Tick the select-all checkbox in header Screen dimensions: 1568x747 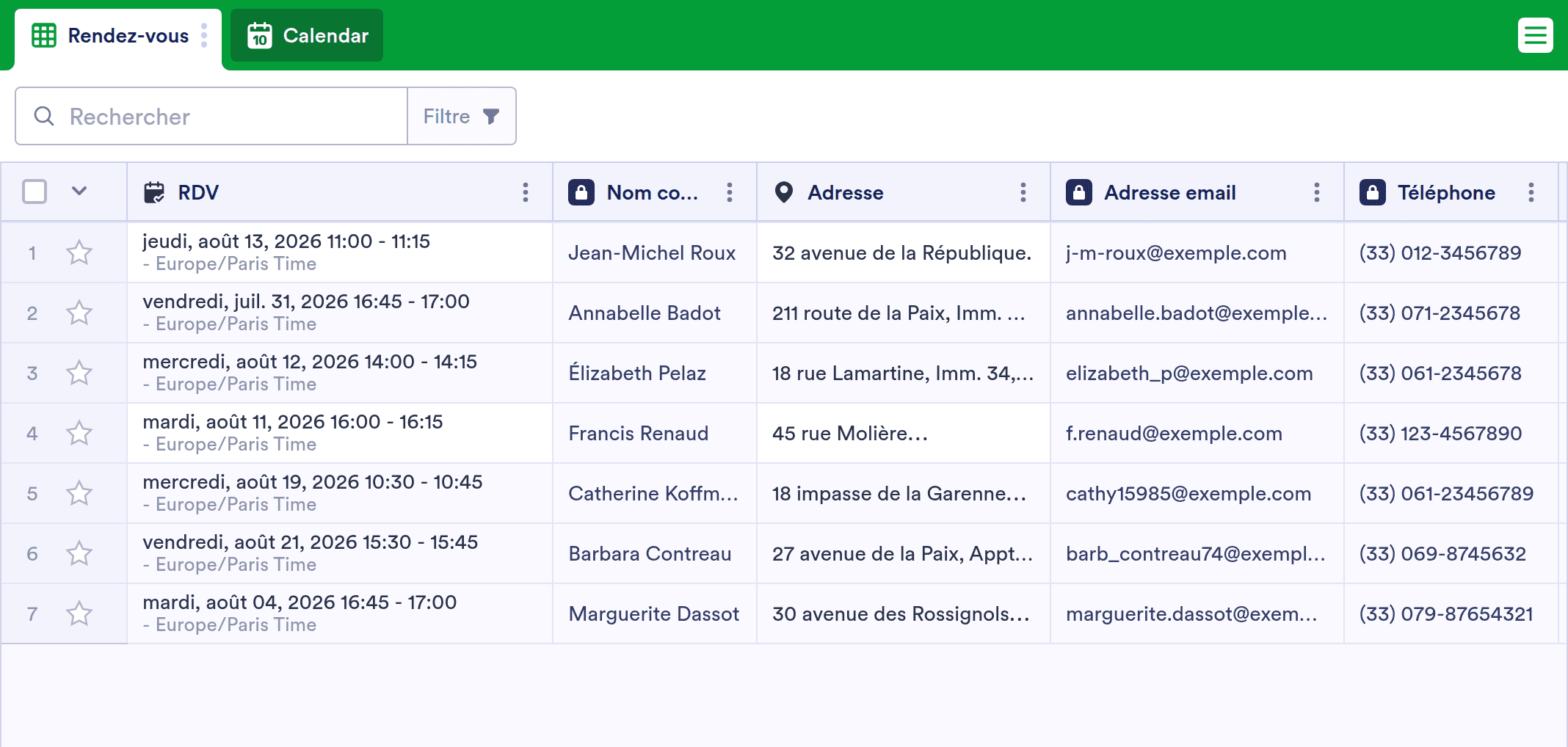[x=35, y=192]
